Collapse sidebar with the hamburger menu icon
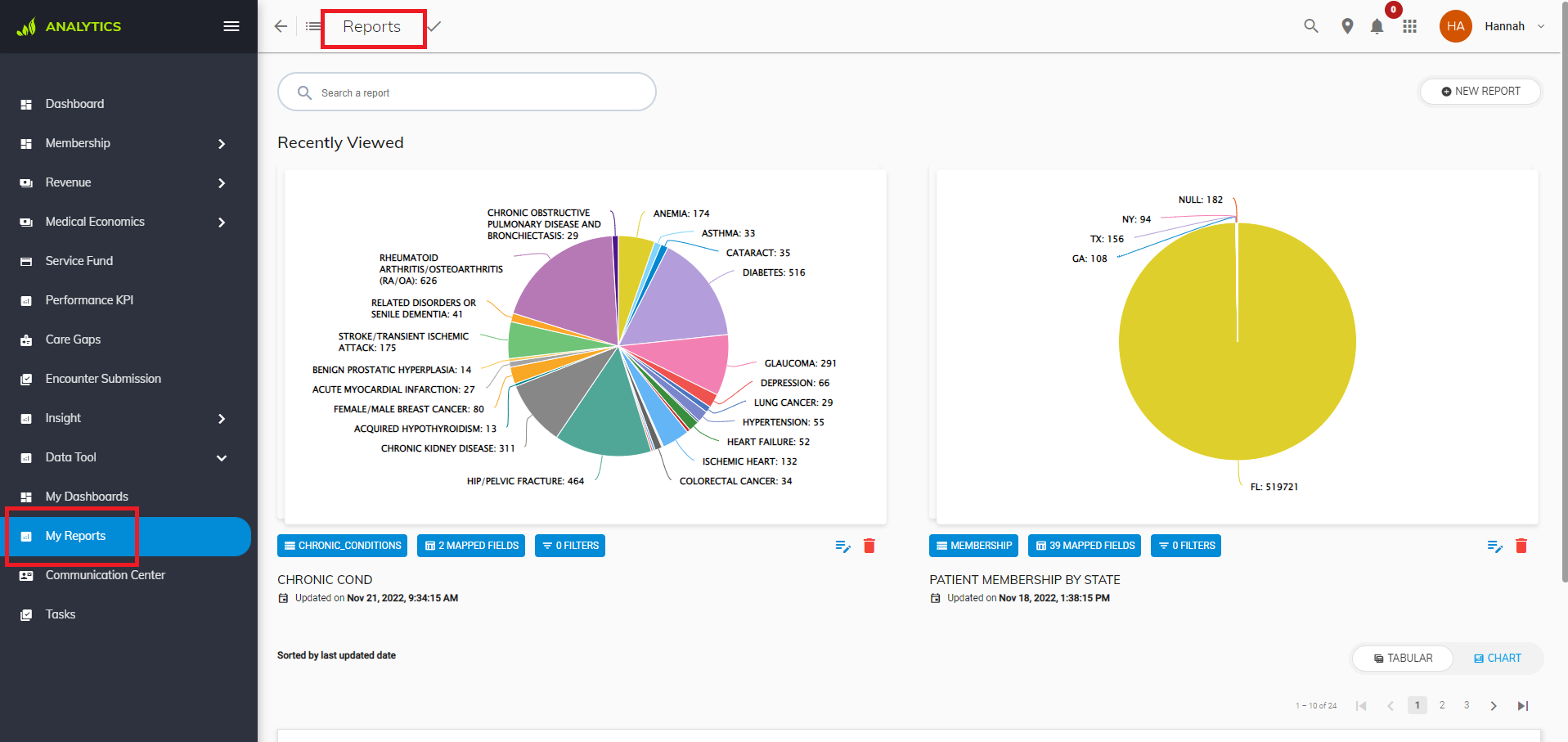The image size is (1568, 742). [x=231, y=26]
